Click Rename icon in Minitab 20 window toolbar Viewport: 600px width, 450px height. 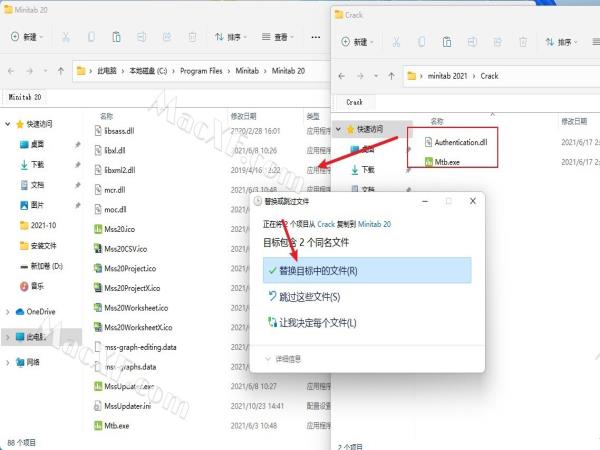142,37
